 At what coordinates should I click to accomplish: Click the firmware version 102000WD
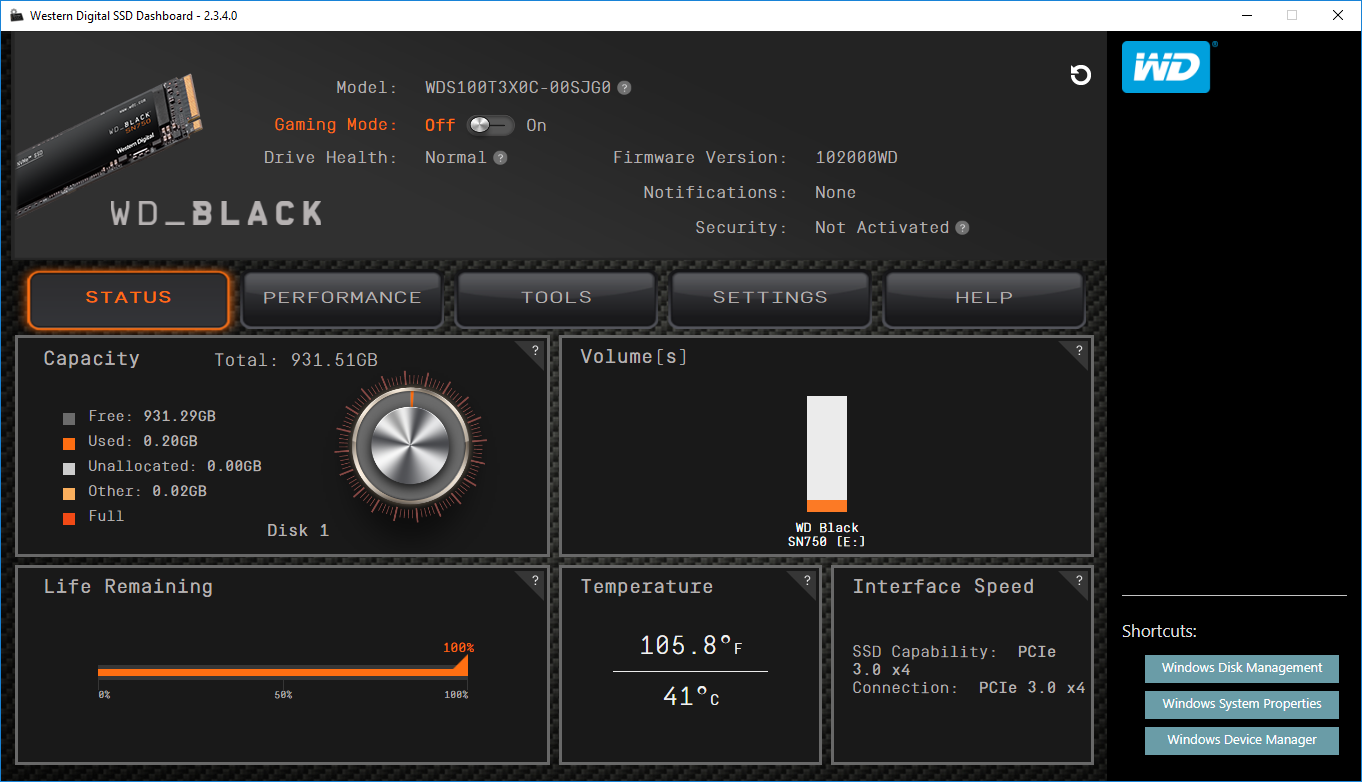click(856, 158)
